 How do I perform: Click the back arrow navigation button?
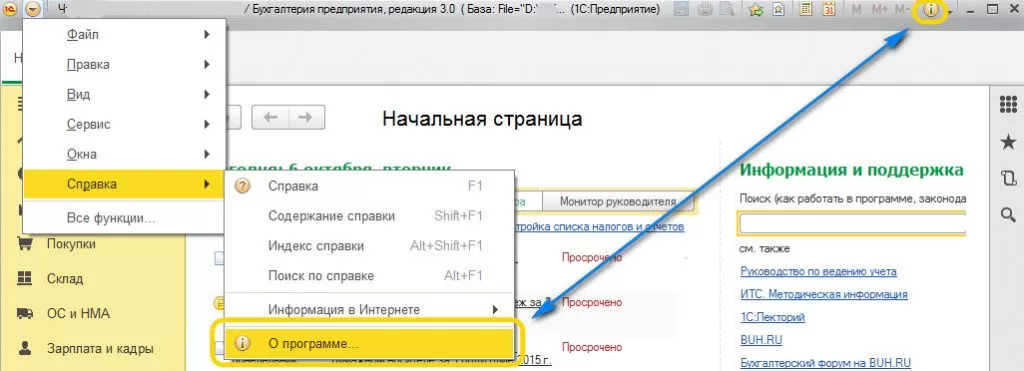pos(270,117)
